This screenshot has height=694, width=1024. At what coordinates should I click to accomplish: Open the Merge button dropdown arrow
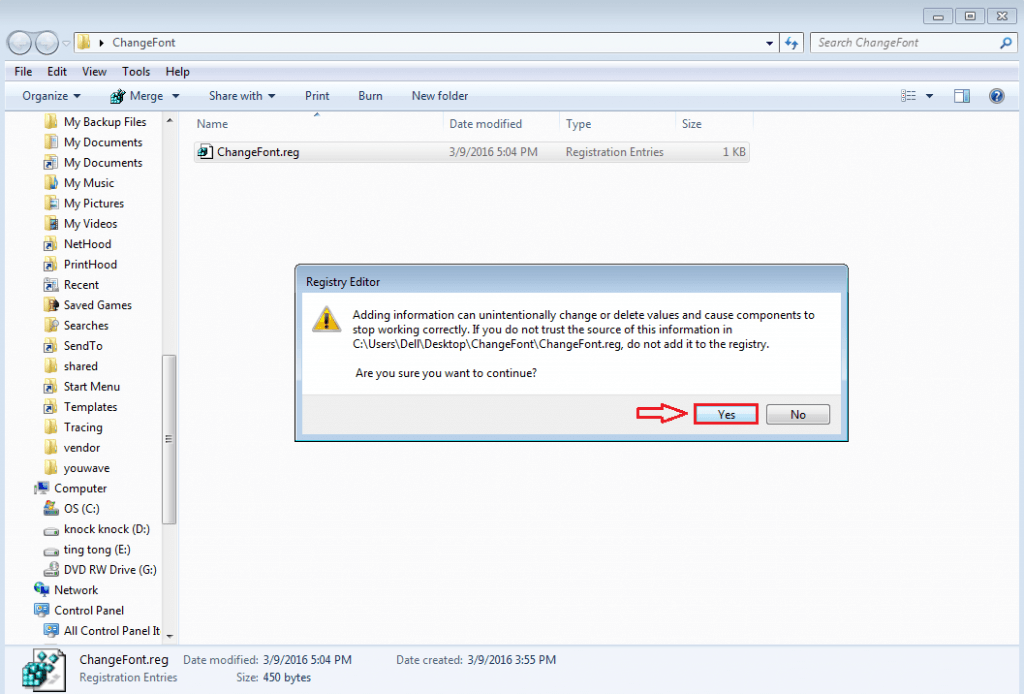click(176, 96)
